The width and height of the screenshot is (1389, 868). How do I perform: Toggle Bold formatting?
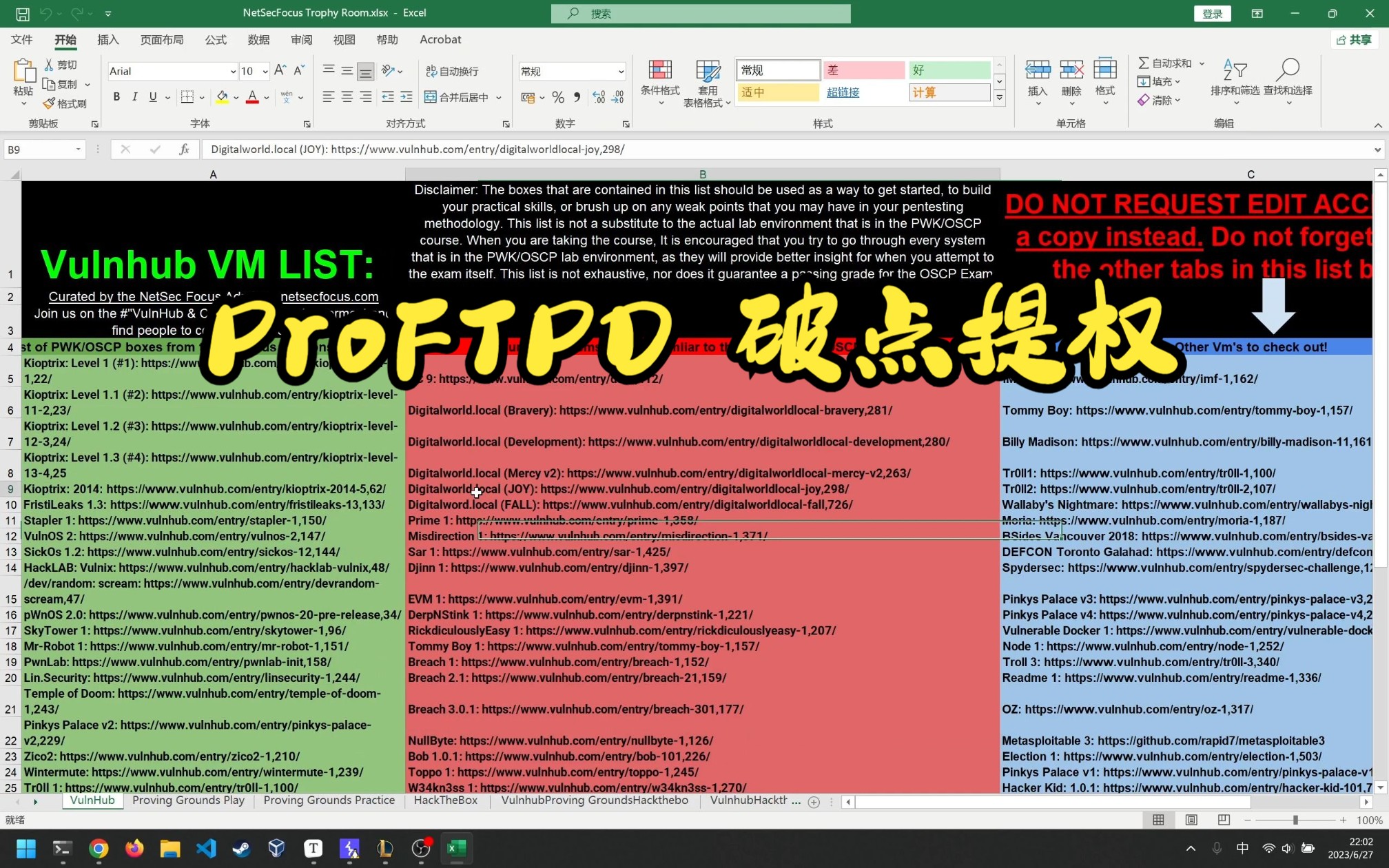116,97
